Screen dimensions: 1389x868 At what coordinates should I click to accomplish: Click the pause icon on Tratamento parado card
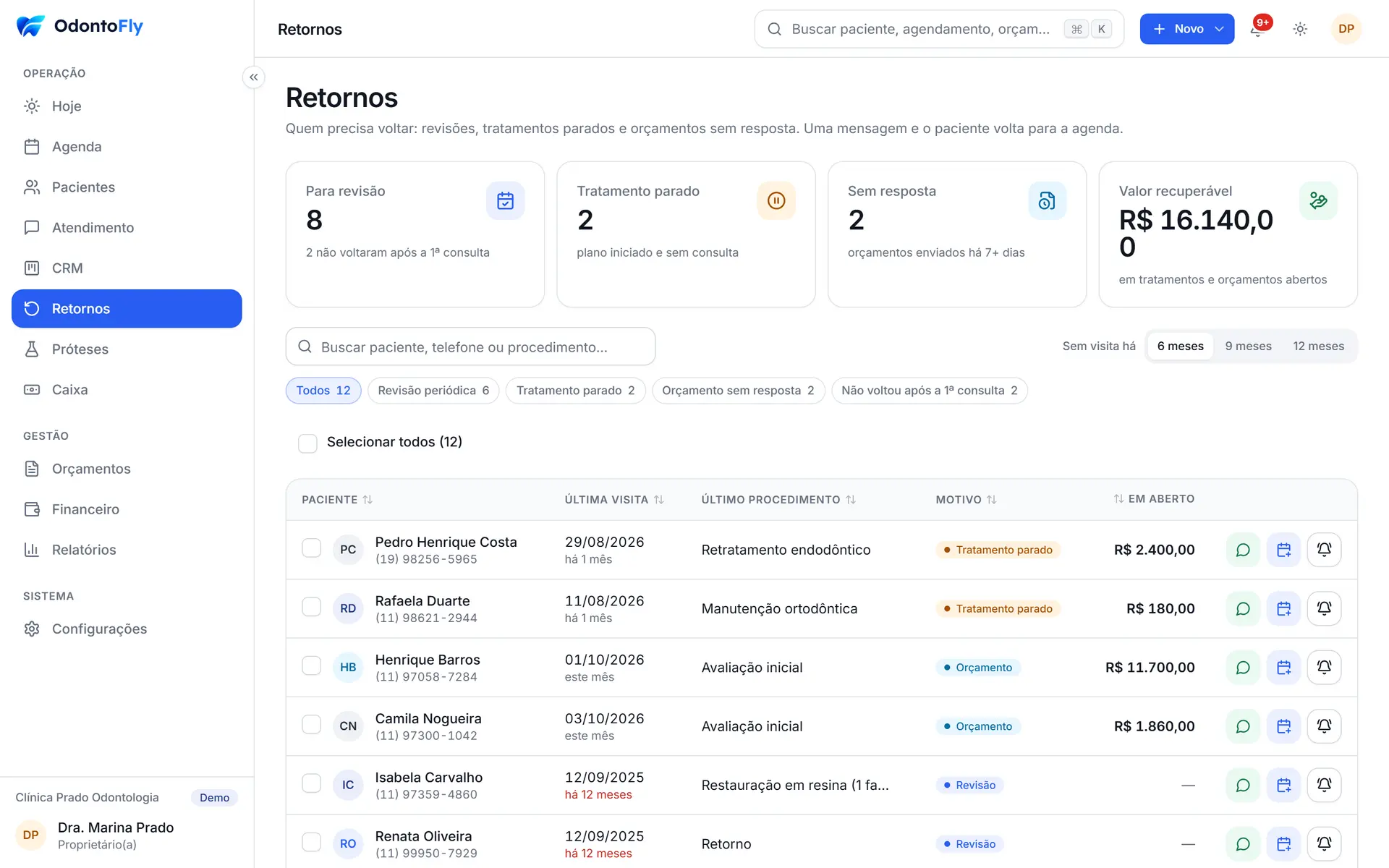776,200
